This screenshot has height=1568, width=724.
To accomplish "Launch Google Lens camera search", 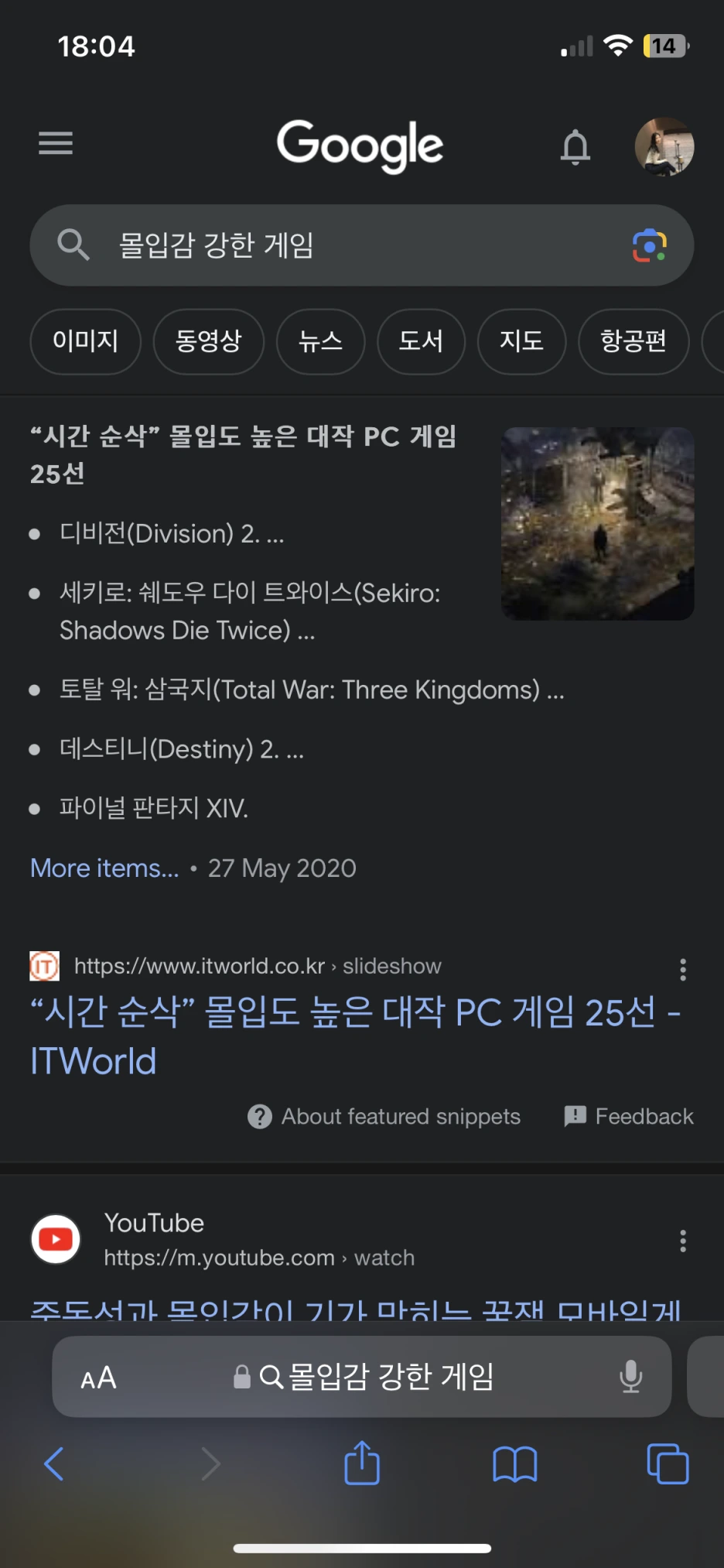I will 650,245.
